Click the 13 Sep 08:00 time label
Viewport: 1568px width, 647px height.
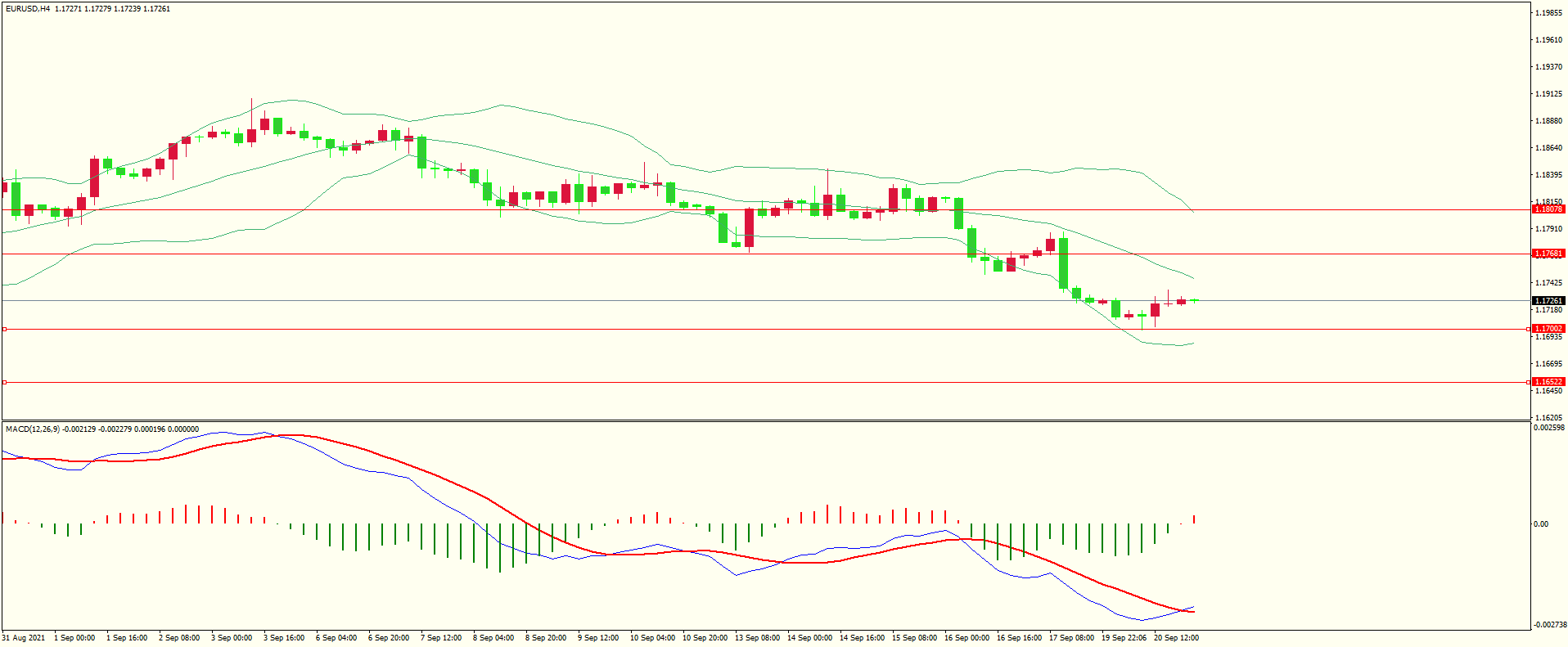pos(757,638)
